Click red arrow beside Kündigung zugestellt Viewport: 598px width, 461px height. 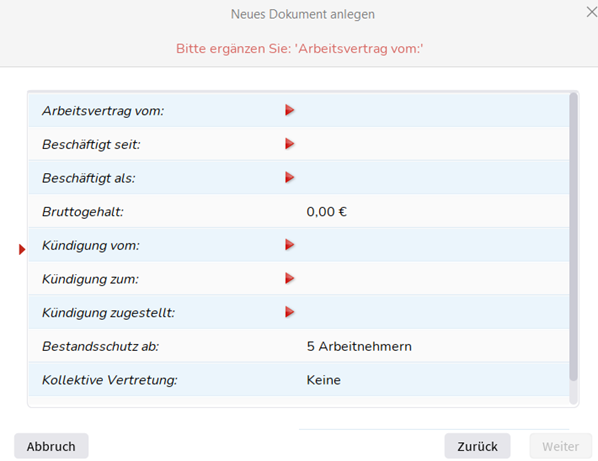289,312
